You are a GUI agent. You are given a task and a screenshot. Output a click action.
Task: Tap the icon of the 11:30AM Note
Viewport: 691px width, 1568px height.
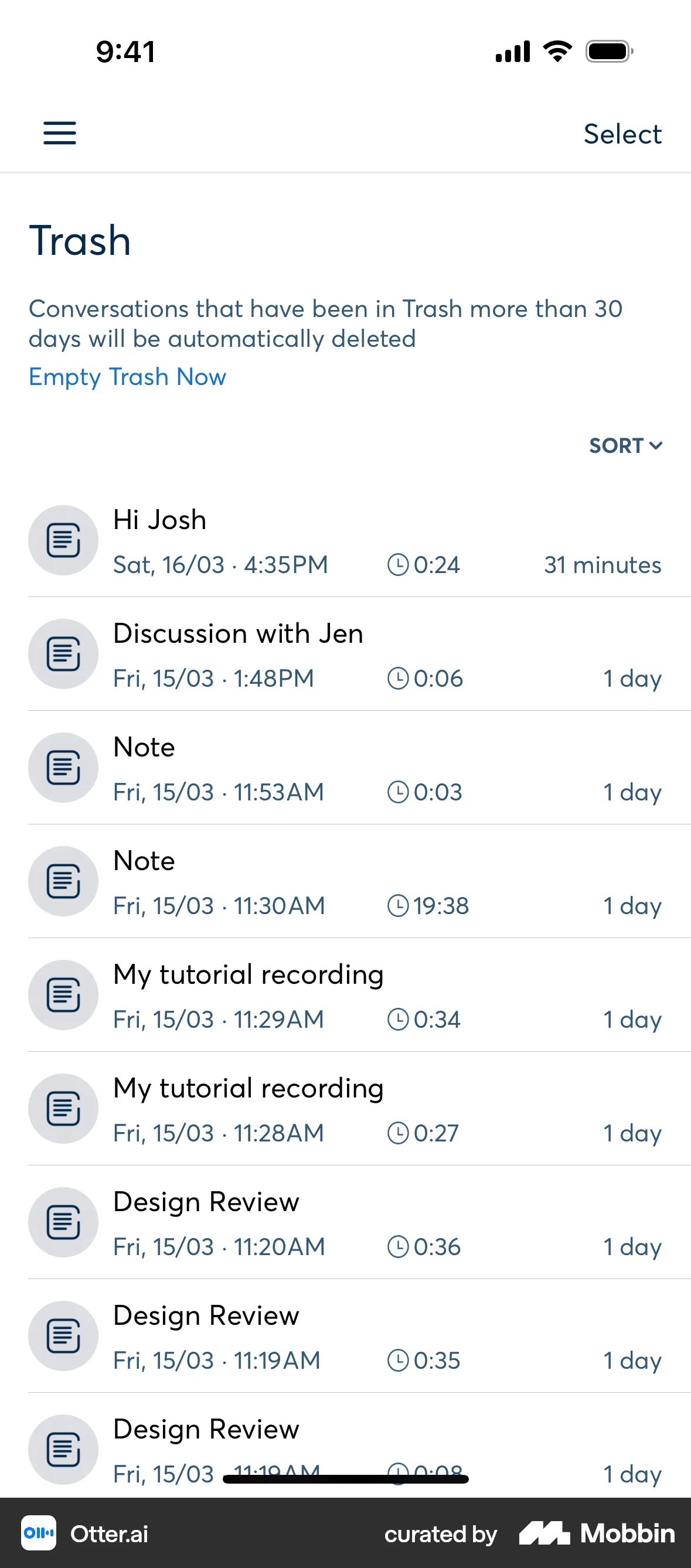[x=63, y=881]
